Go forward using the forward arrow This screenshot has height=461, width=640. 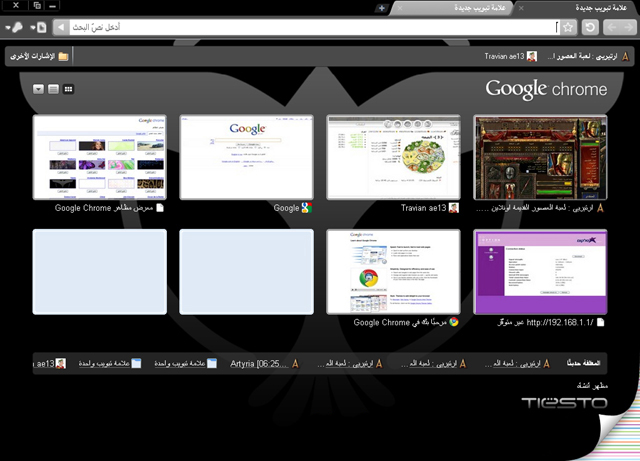click(628, 27)
